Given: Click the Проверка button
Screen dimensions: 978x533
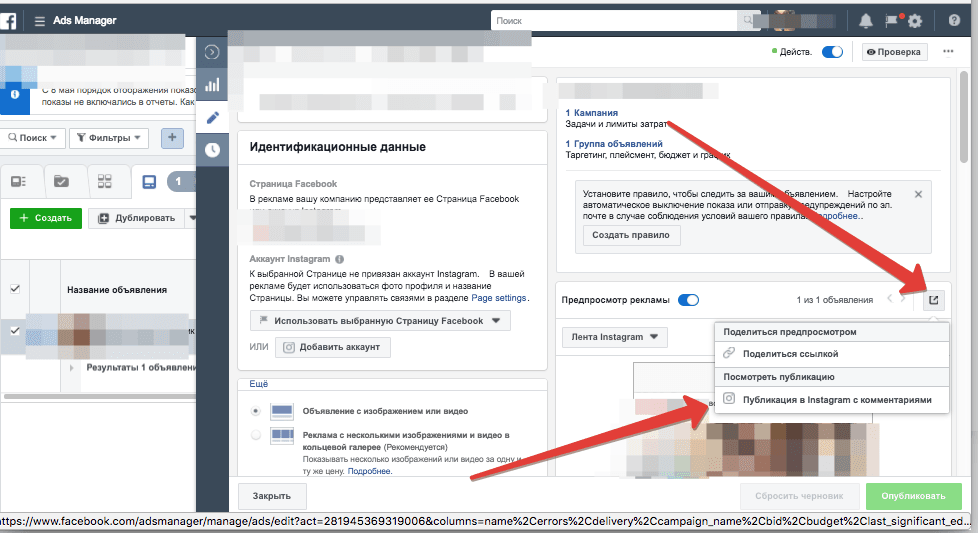Looking at the screenshot, I should click(x=894, y=52).
